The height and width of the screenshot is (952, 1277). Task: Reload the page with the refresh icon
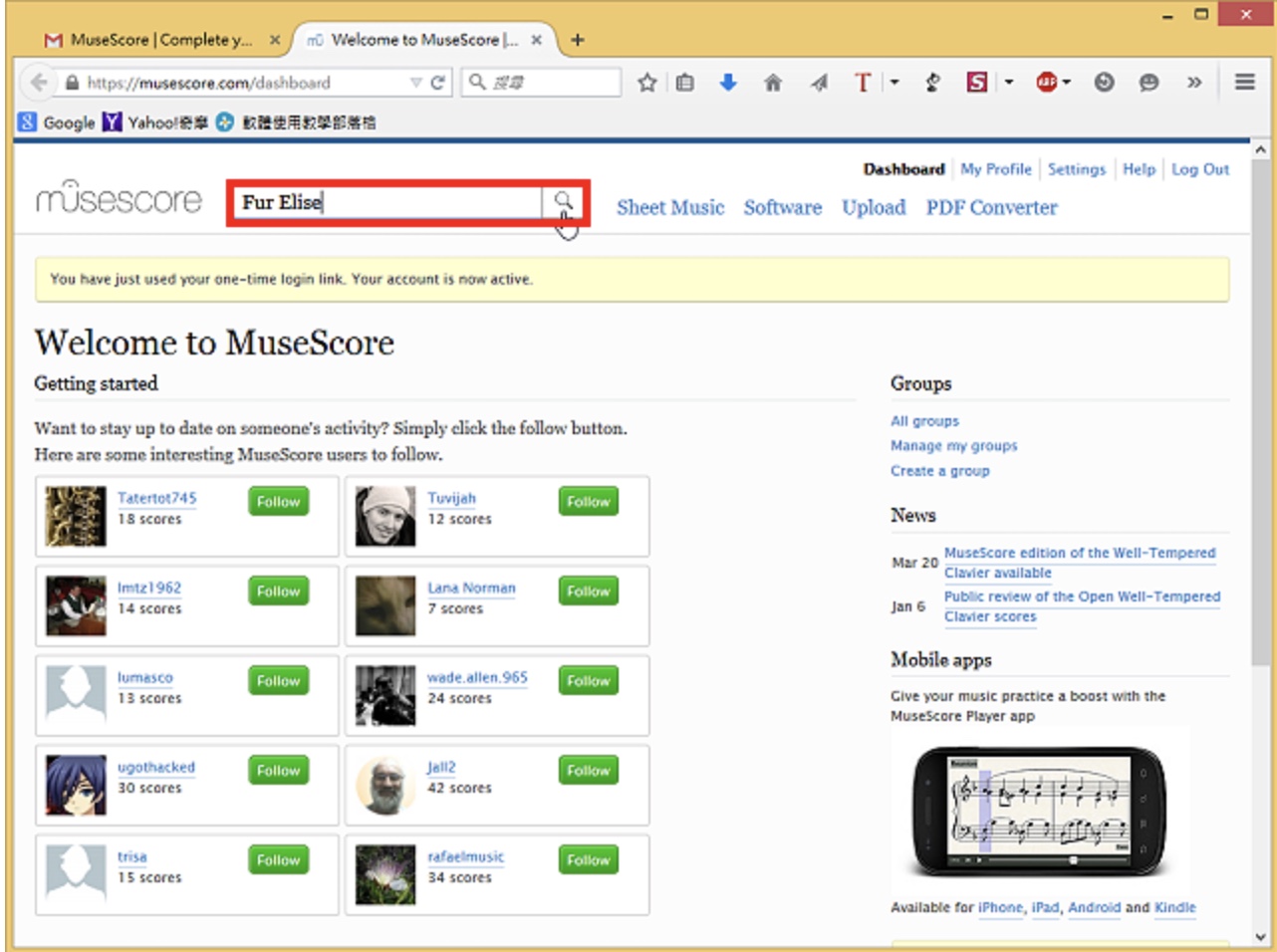pos(436,83)
